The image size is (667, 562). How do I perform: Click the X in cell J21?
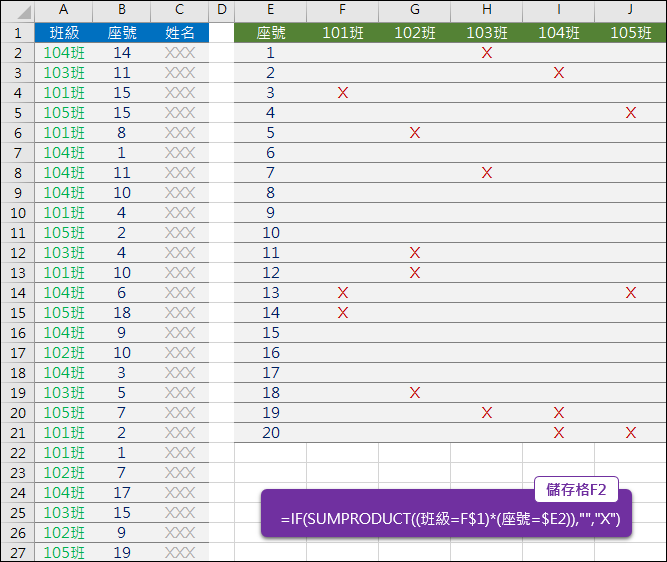tap(631, 433)
